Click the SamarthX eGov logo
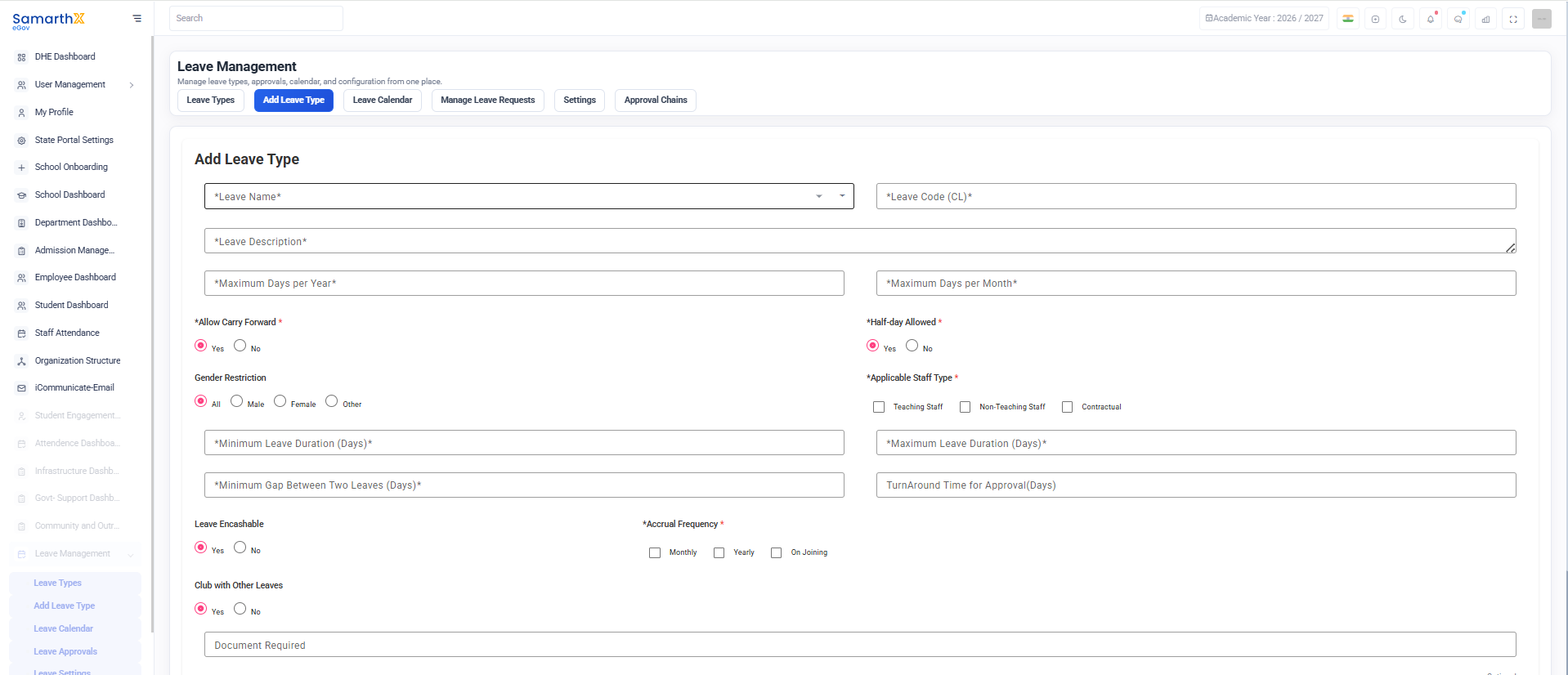The width and height of the screenshot is (1568, 675). [48, 20]
